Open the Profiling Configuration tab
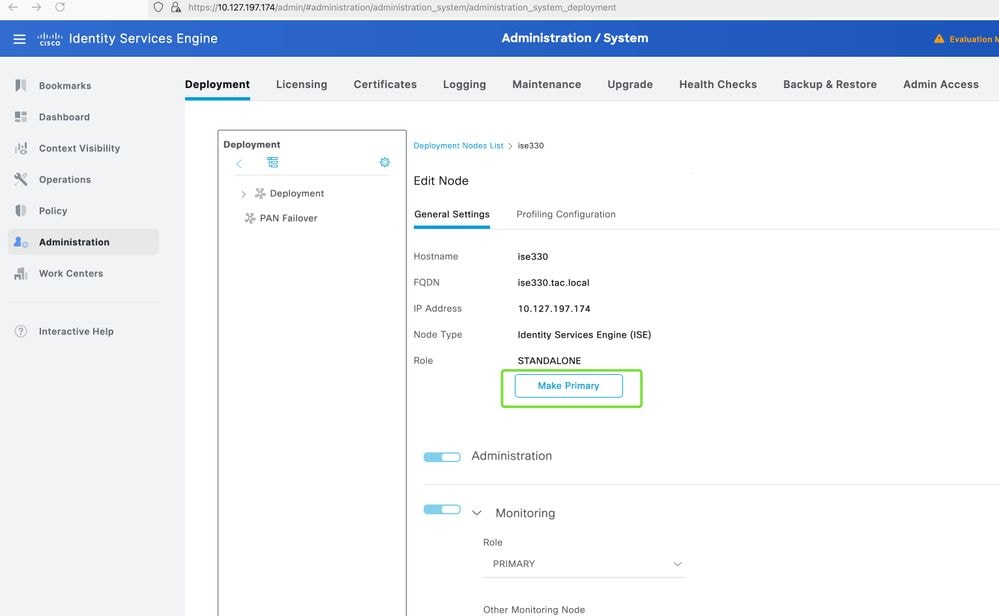 click(x=565, y=214)
